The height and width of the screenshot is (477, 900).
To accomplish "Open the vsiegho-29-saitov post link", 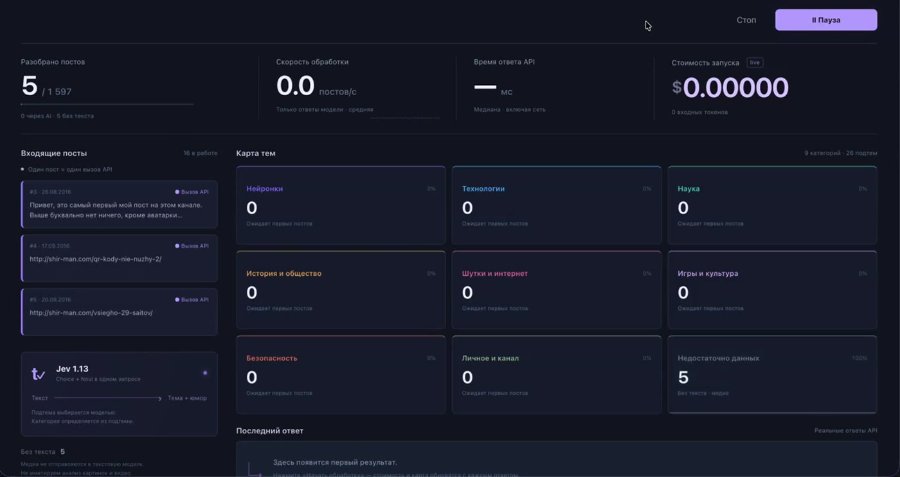I will coord(91,313).
